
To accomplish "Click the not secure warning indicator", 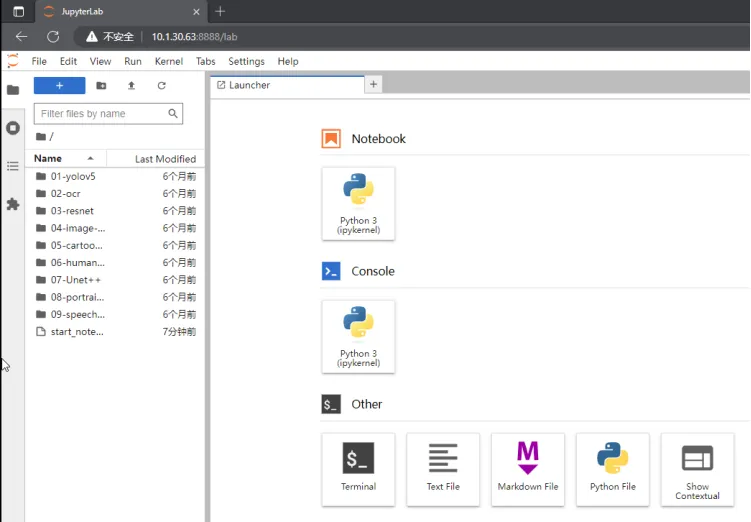I will [x=110, y=37].
